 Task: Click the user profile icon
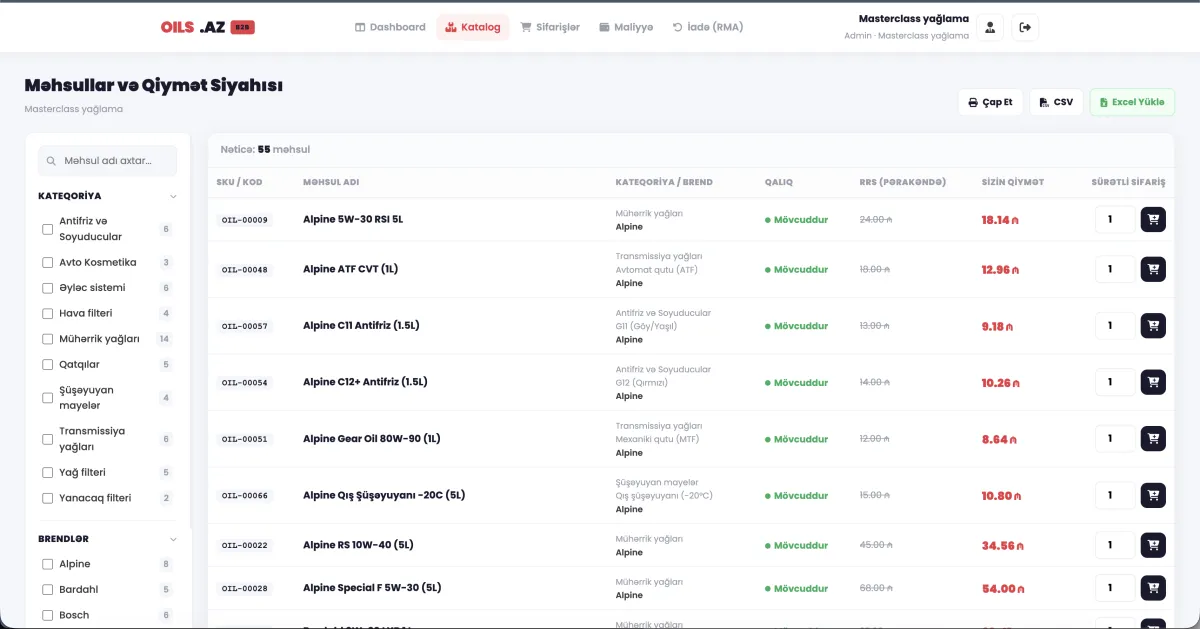(990, 28)
